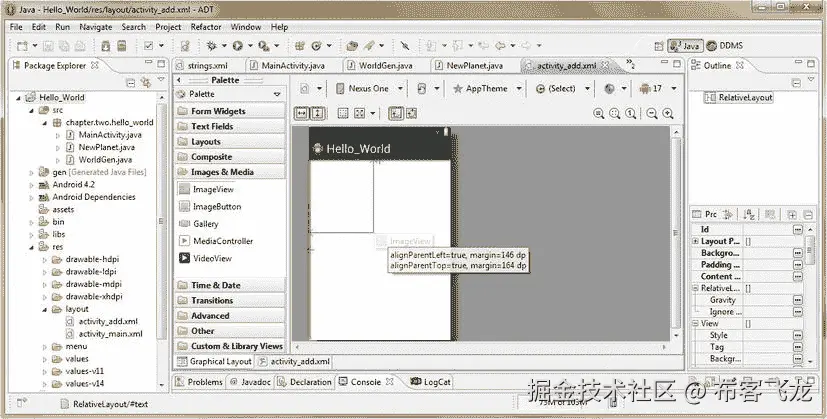The width and height of the screenshot is (827, 419).
Task: Select RelativeLayout in the Outline panel
Action: 738,98
